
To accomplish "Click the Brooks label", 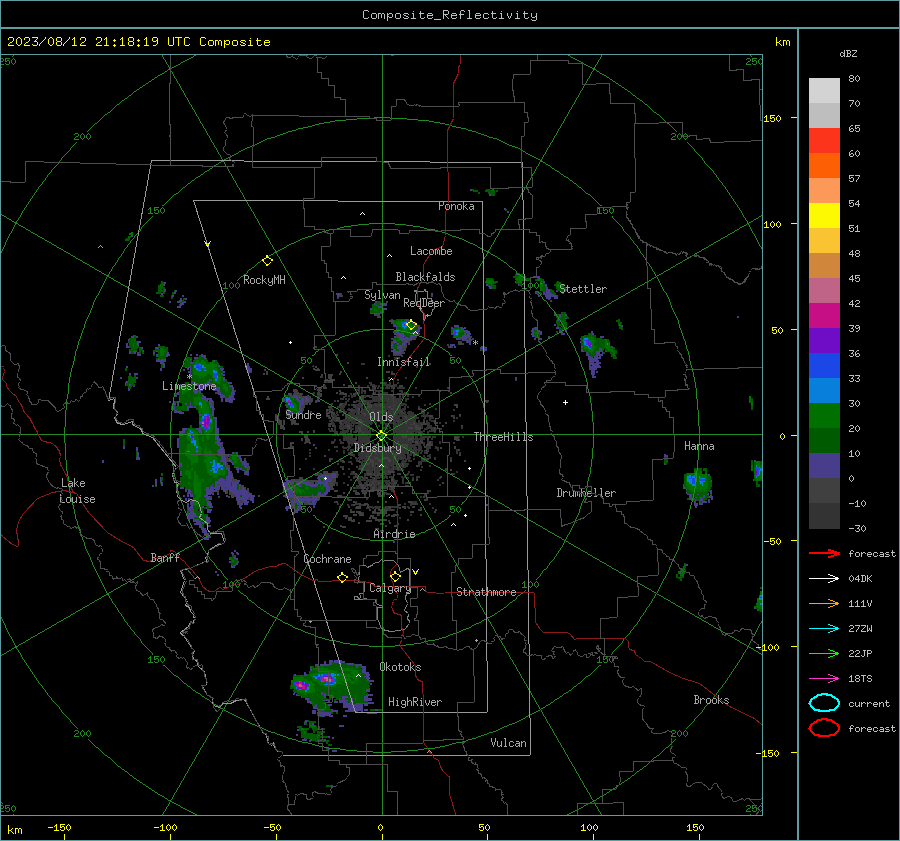I will [x=711, y=700].
